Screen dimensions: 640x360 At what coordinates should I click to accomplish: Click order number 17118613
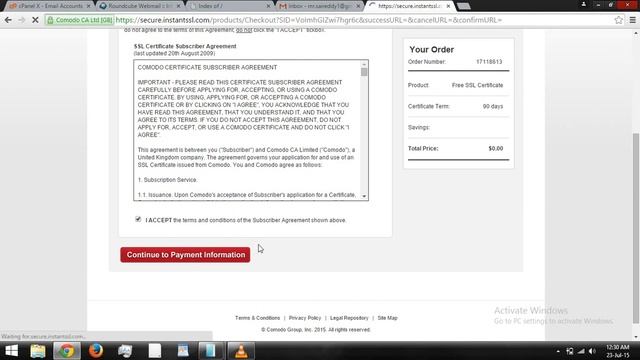[x=489, y=62]
